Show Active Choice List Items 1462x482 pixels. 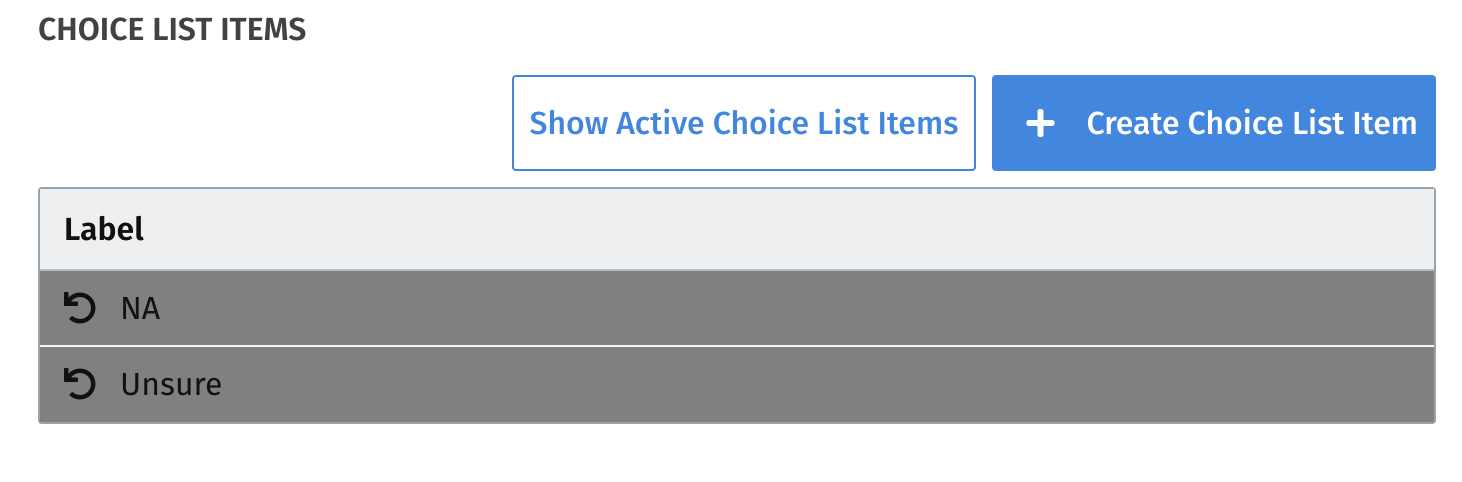pyautogui.click(x=743, y=123)
